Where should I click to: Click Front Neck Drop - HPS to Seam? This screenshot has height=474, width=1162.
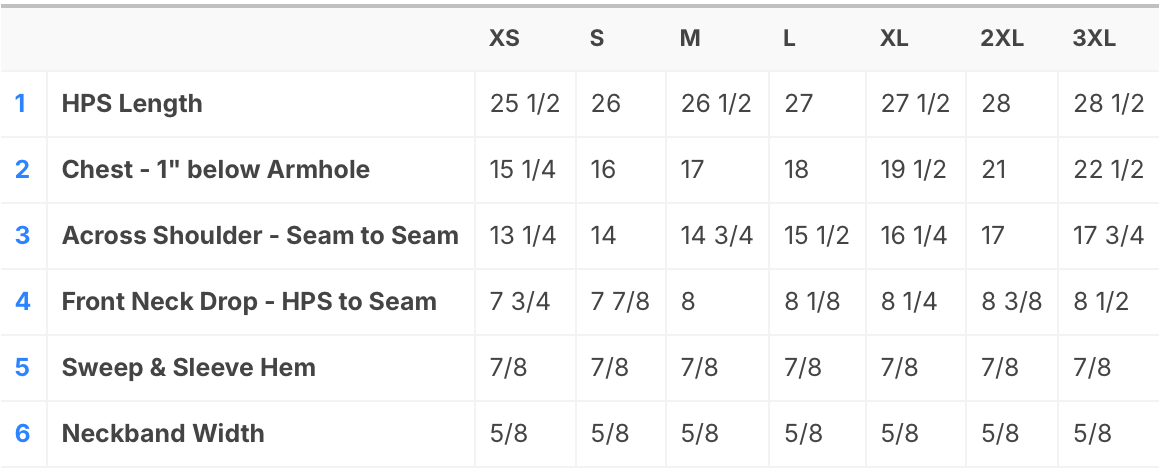coord(249,301)
